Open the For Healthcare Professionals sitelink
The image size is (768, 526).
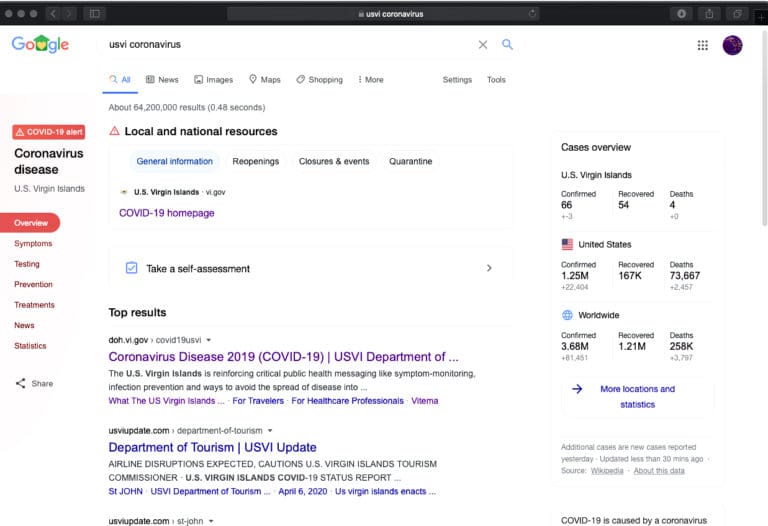coord(347,401)
